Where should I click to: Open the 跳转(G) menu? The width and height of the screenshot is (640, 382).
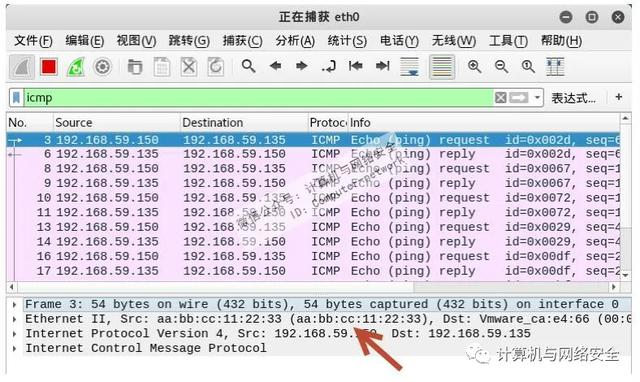coord(189,41)
